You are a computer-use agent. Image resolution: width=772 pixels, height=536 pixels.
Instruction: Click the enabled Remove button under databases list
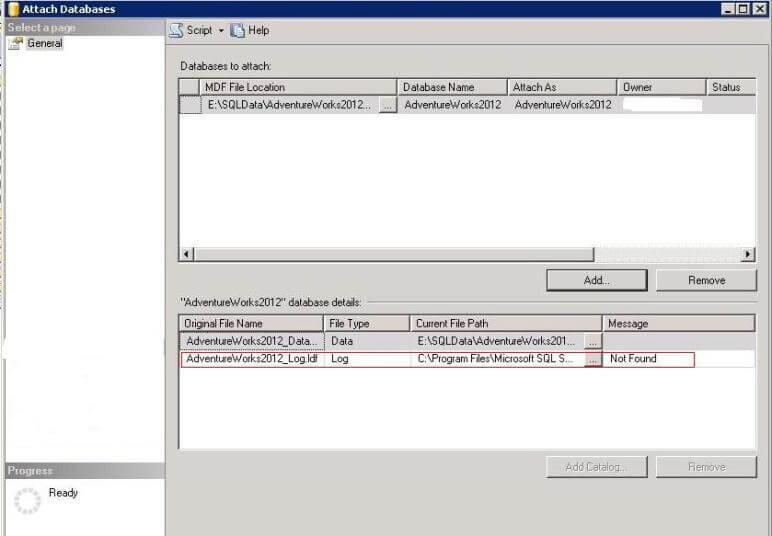(707, 280)
